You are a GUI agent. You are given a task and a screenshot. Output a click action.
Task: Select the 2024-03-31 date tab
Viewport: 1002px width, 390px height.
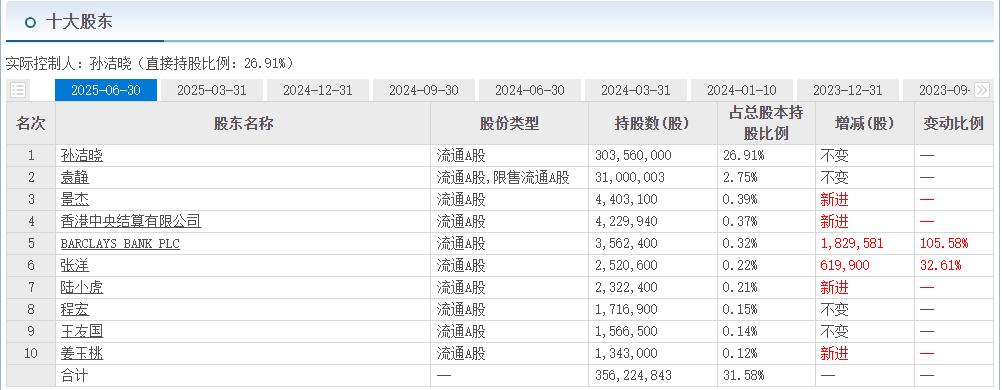pos(636,90)
